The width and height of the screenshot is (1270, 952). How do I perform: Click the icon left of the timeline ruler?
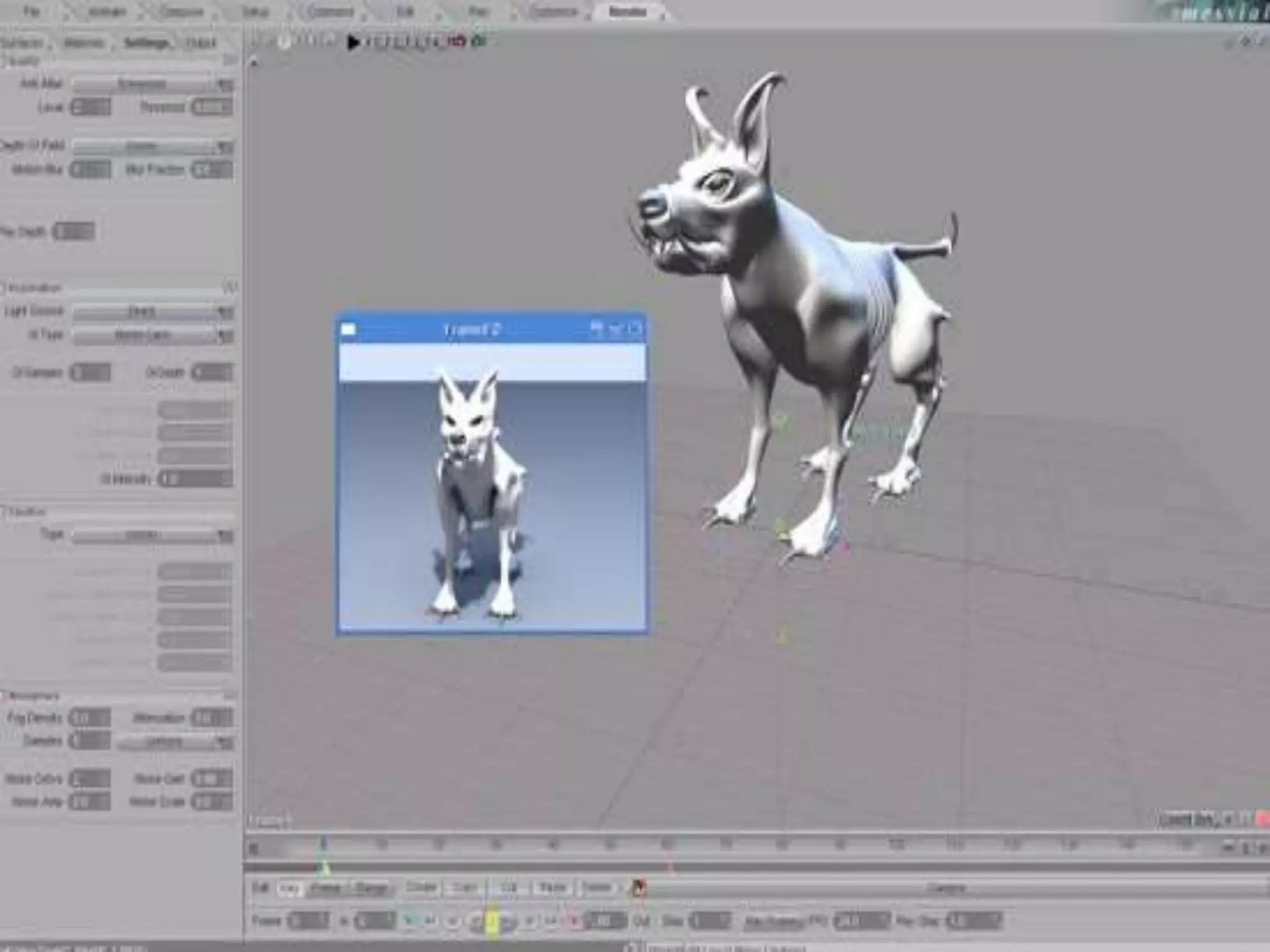pyautogui.click(x=253, y=847)
